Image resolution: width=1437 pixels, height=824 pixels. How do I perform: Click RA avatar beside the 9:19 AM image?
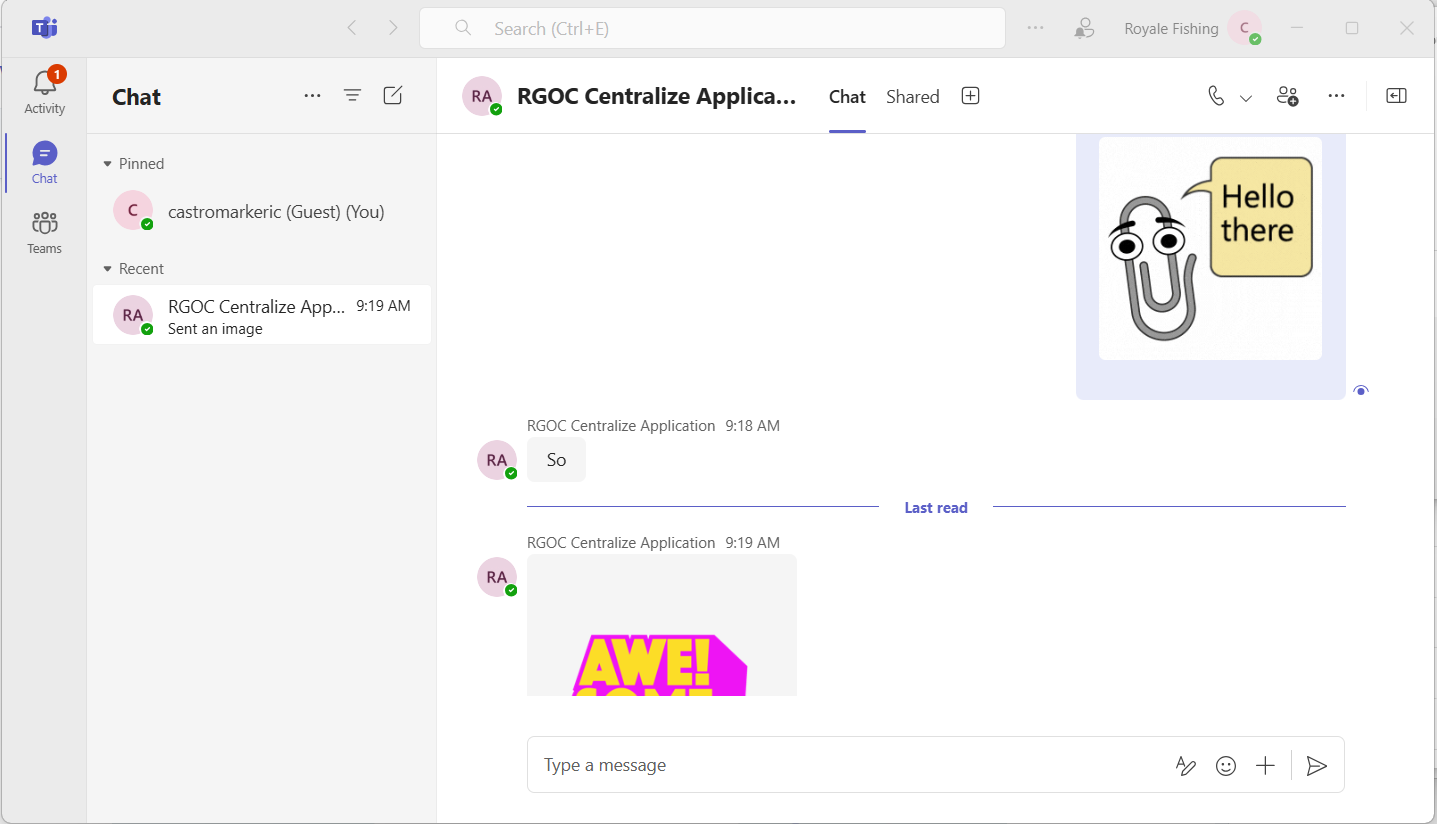pos(497,577)
